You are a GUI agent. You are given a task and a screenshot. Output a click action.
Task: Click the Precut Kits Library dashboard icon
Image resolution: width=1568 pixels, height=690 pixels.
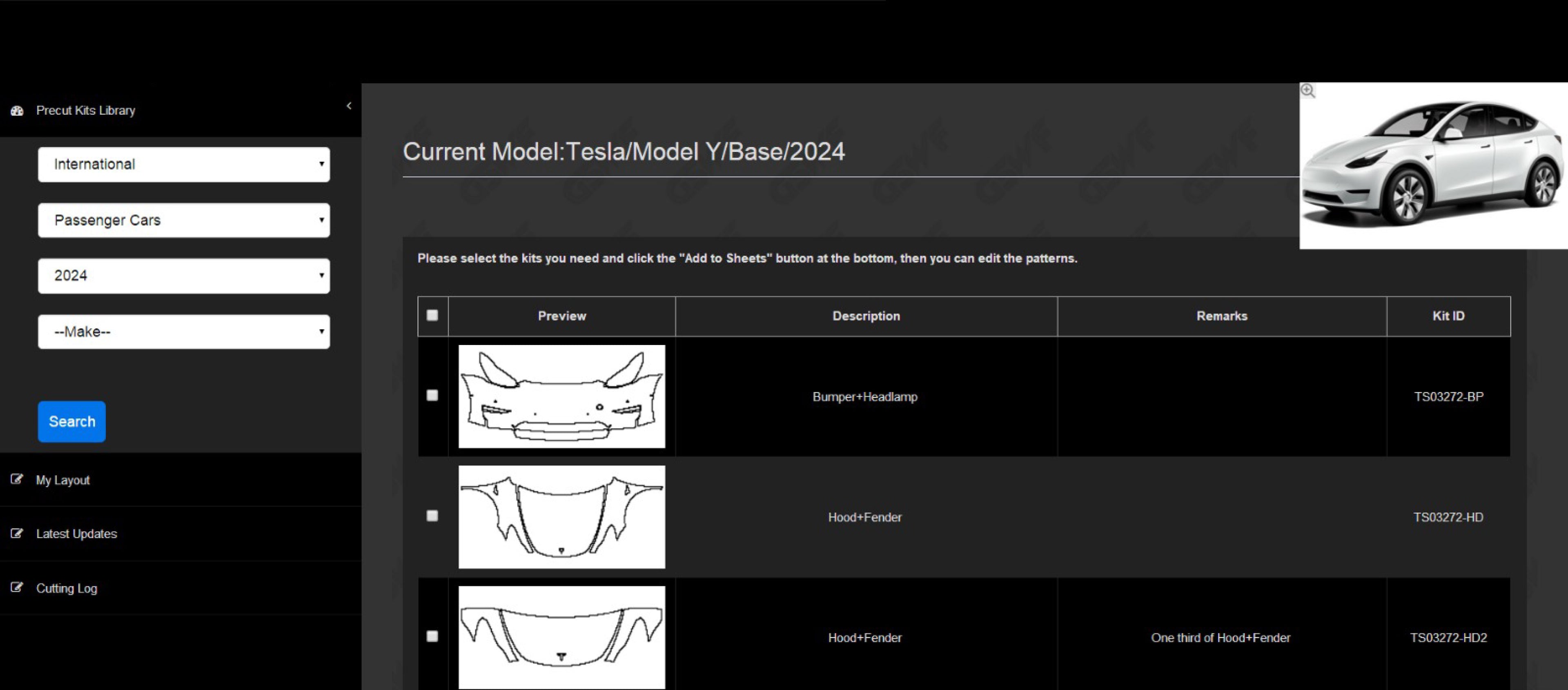pos(17,111)
